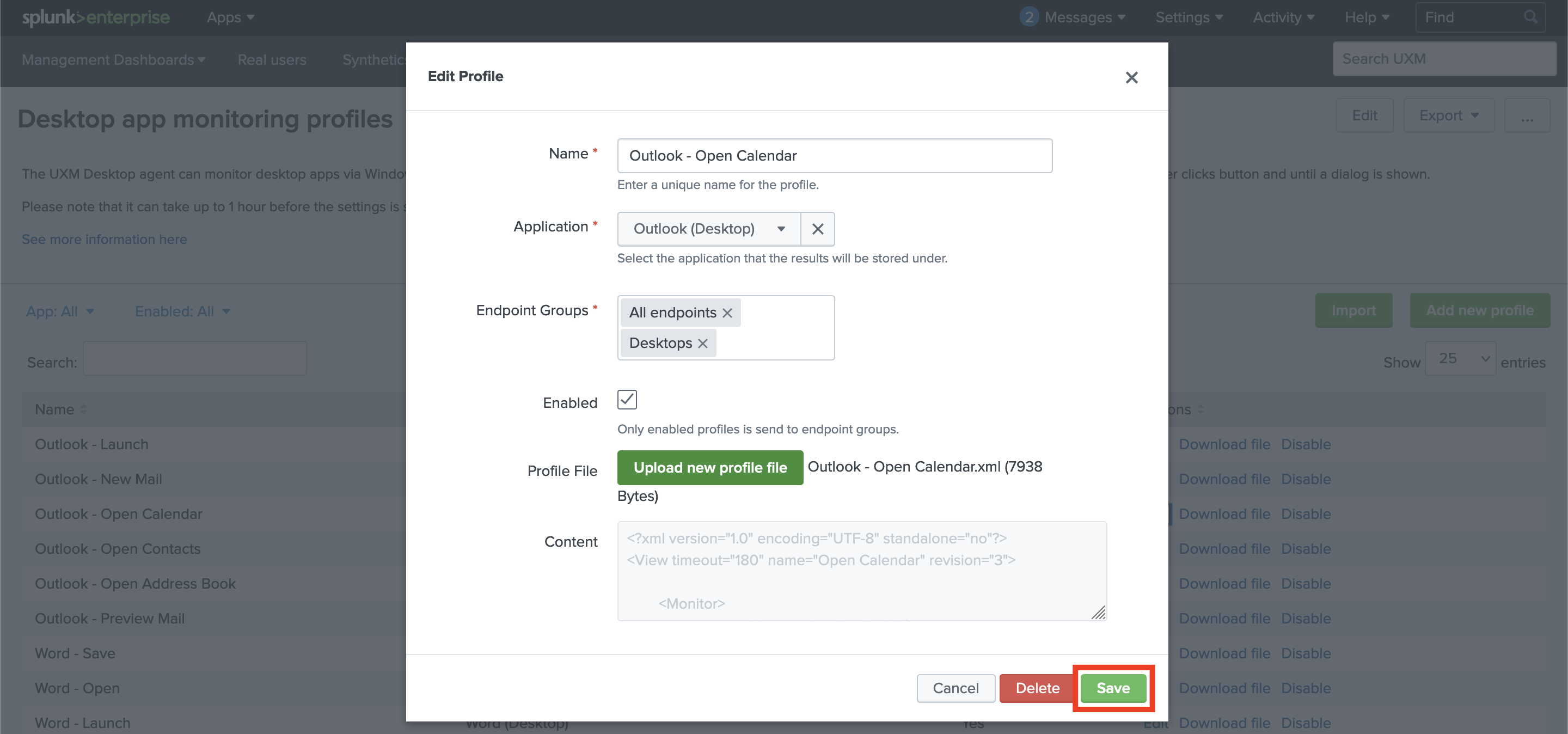The width and height of the screenshot is (1568, 734).
Task: Open the ellipsis more-options button
Action: (1527, 115)
